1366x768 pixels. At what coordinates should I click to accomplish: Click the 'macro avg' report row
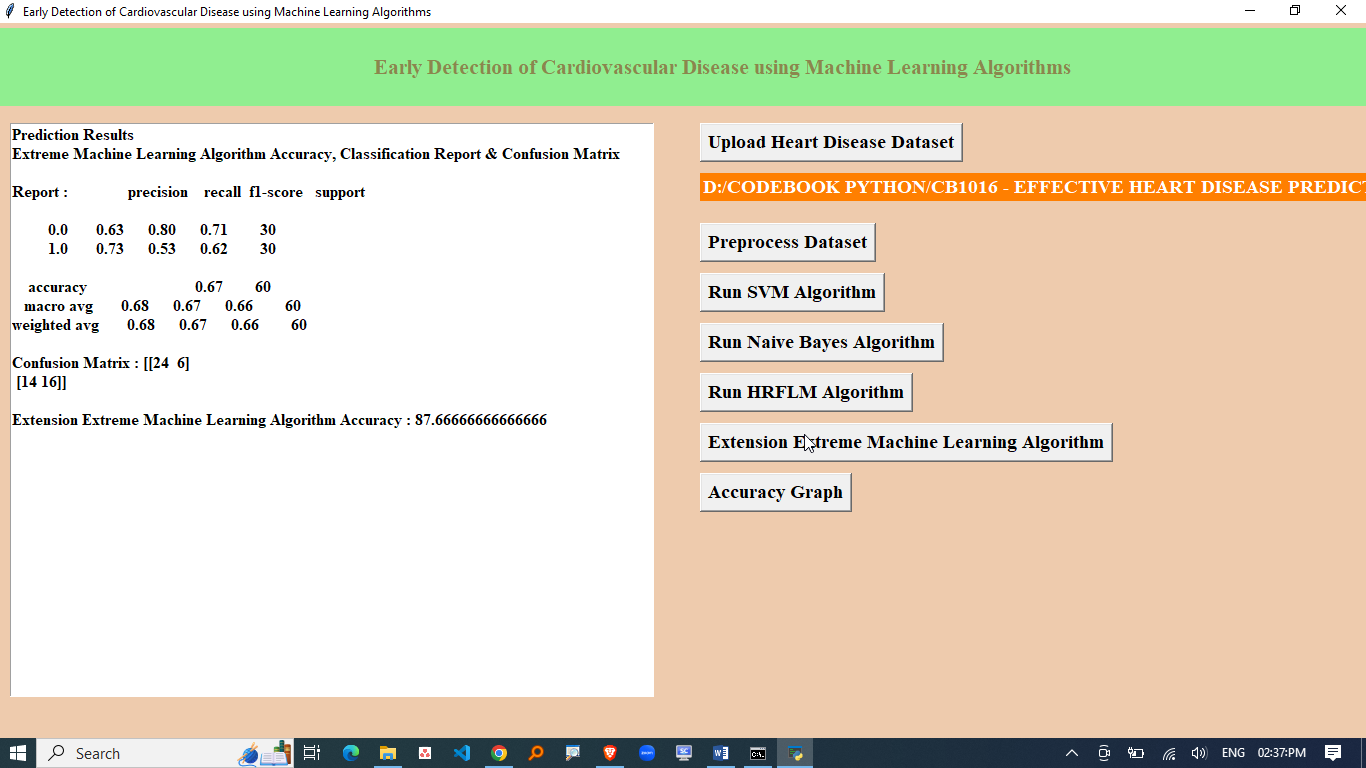162,306
